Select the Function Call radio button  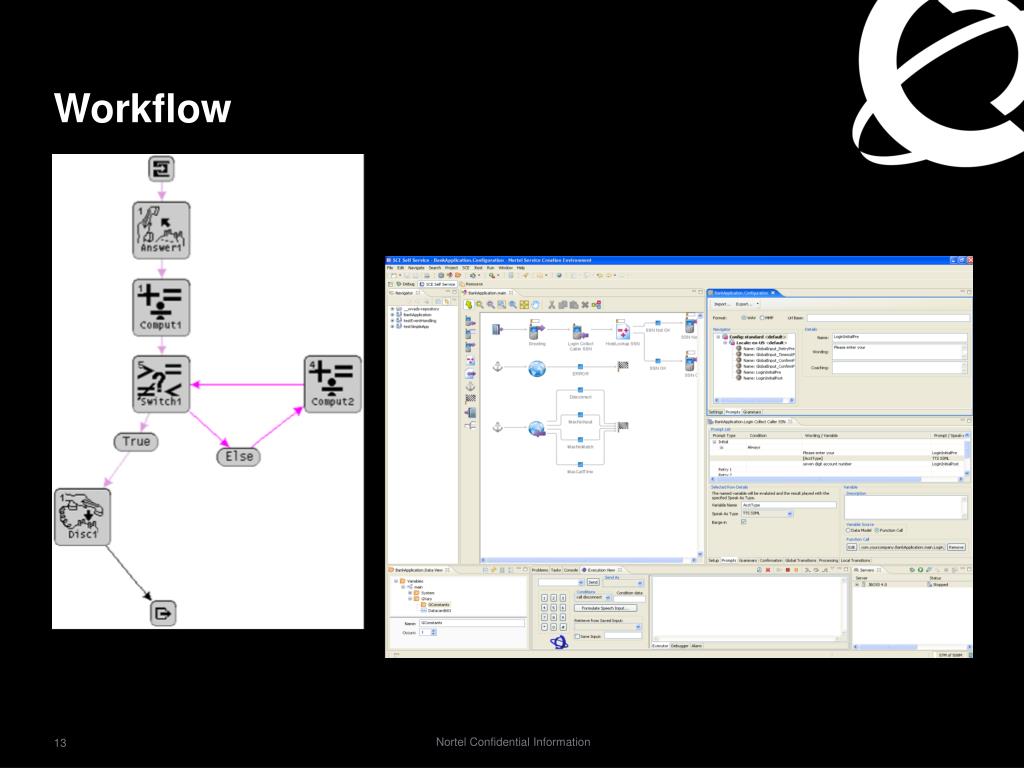pyautogui.click(x=876, y=530)
